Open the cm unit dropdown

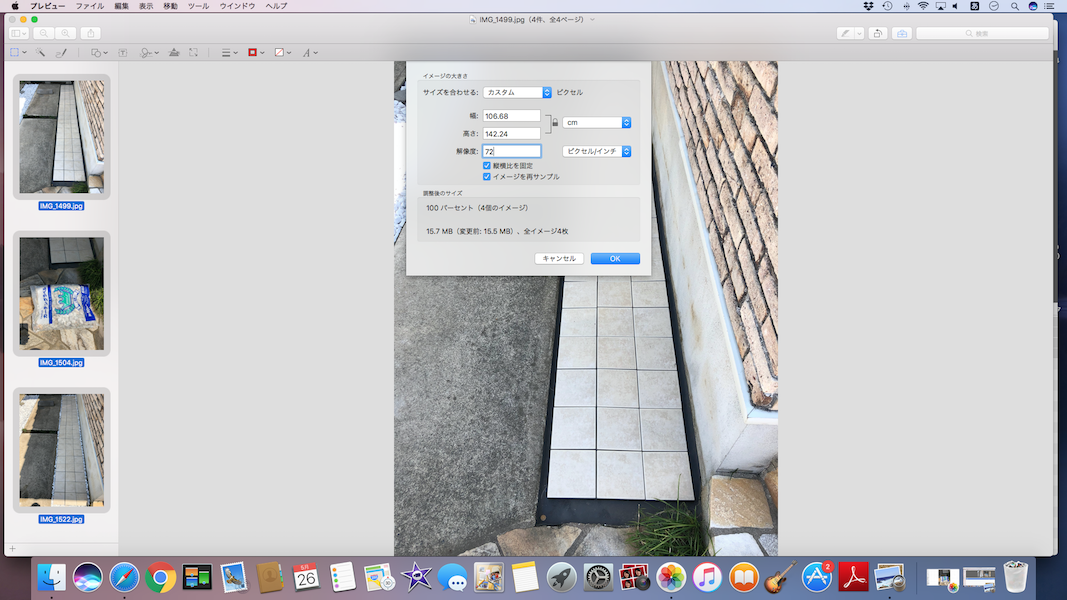(x=596, y=122)
